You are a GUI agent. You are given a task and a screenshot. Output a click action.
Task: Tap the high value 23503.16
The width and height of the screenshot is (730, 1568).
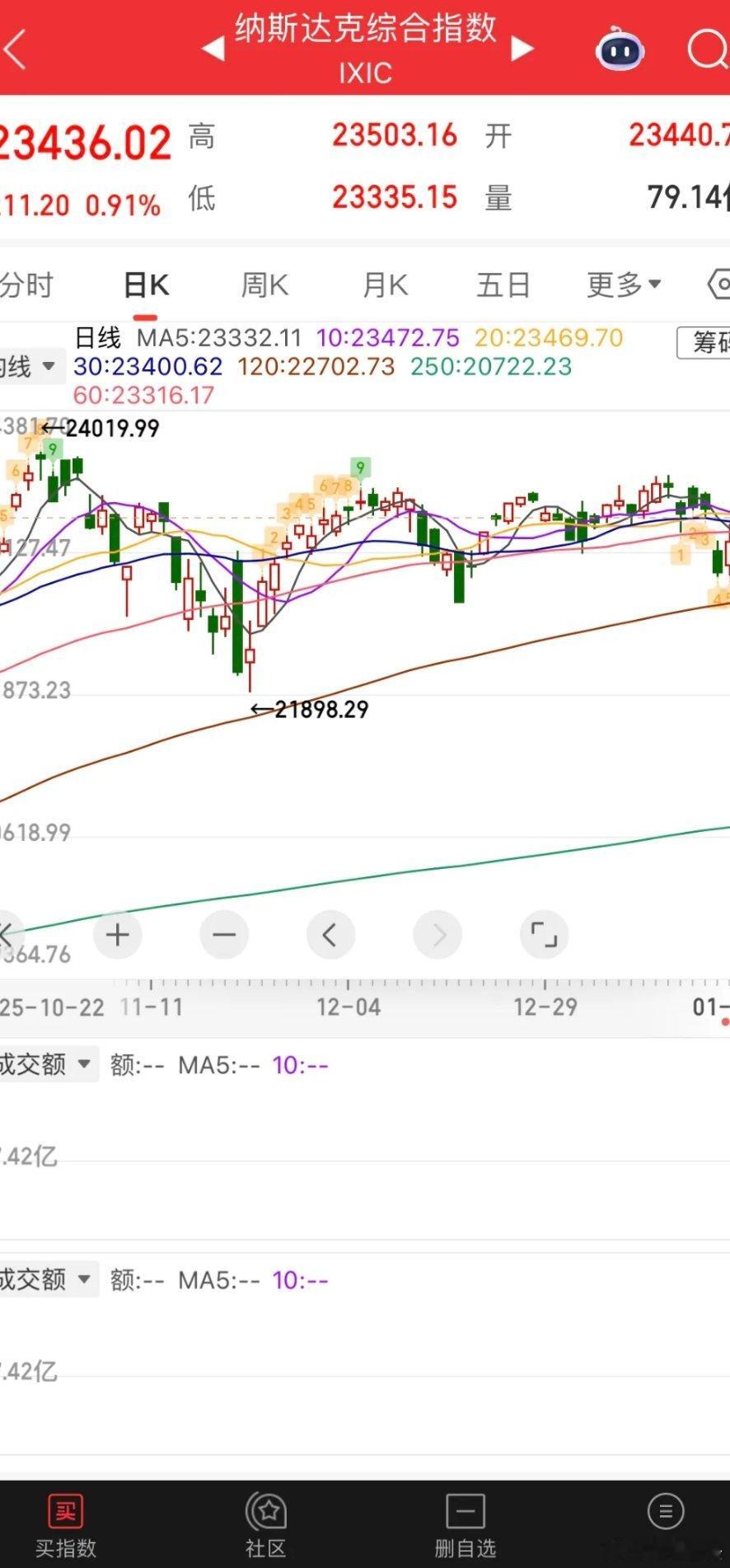395,135
